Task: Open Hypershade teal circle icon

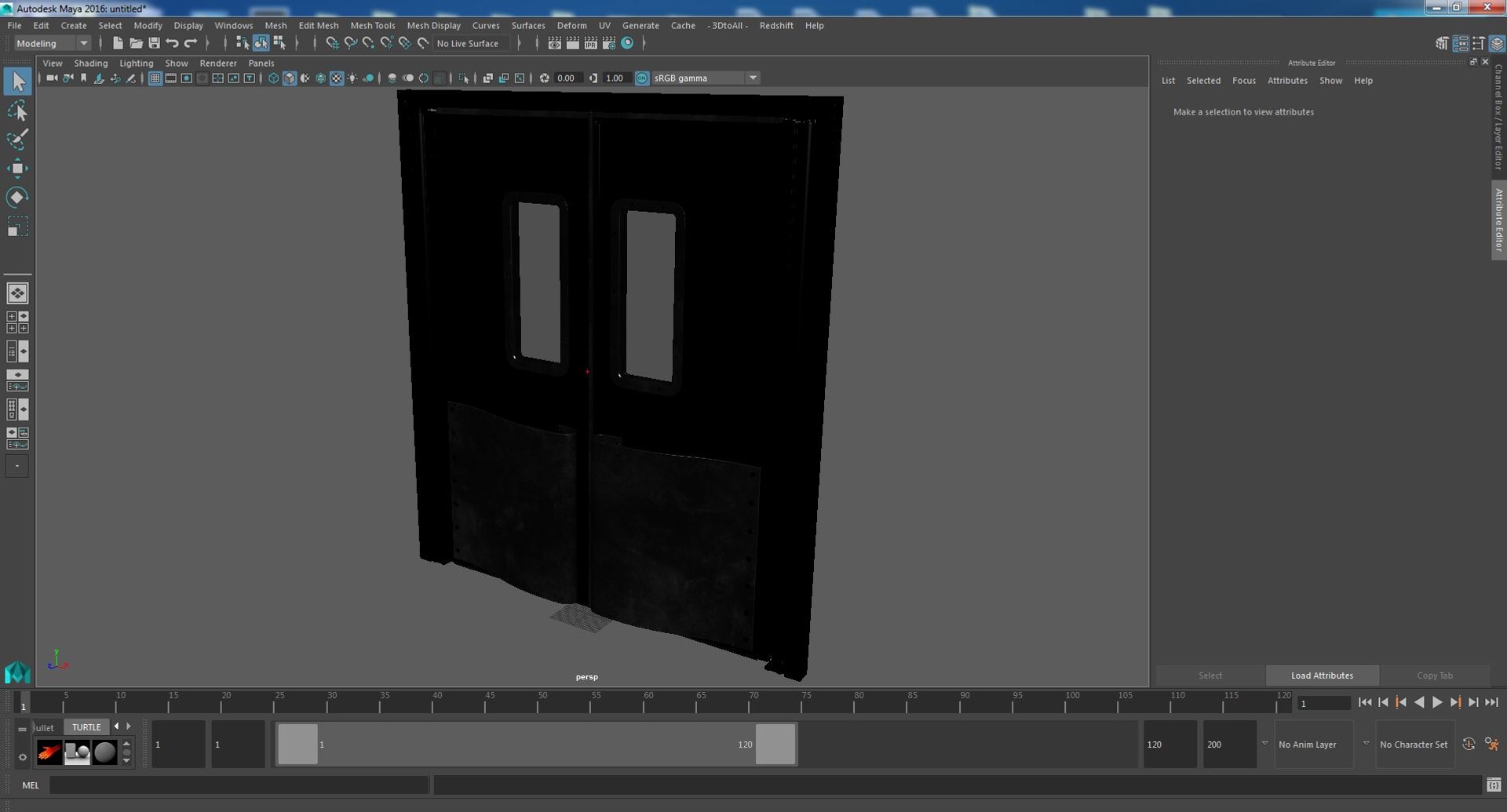Action: [x=627, y=43]
